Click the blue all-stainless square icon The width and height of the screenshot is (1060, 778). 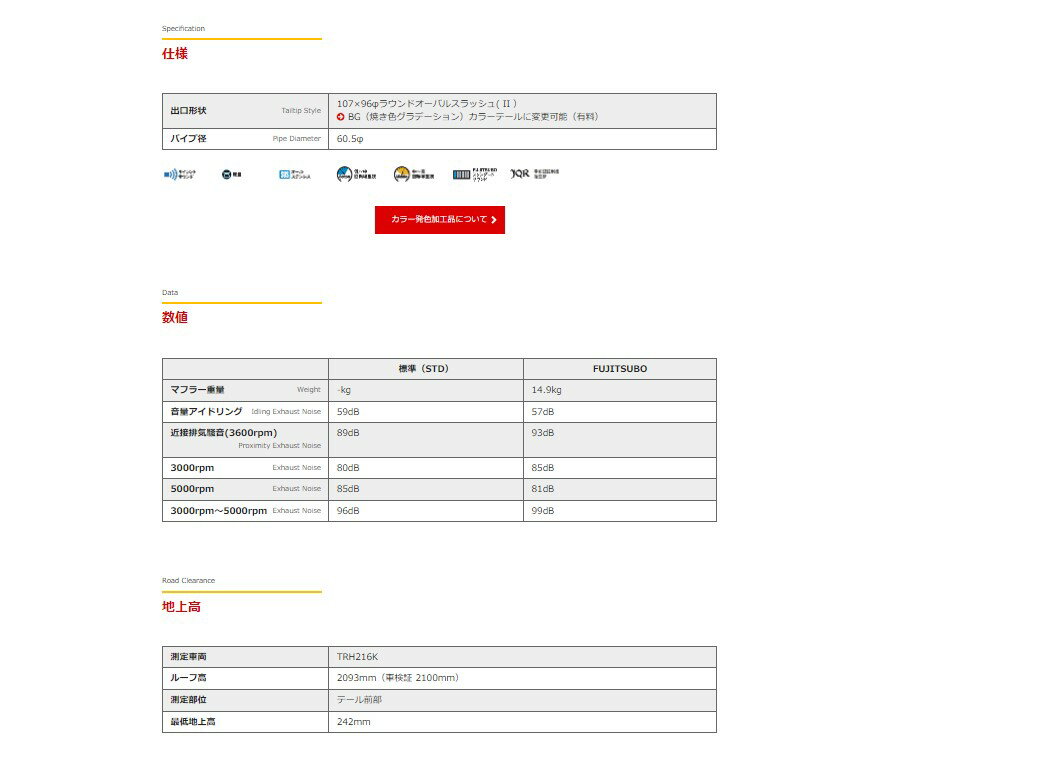pos(285,174)
